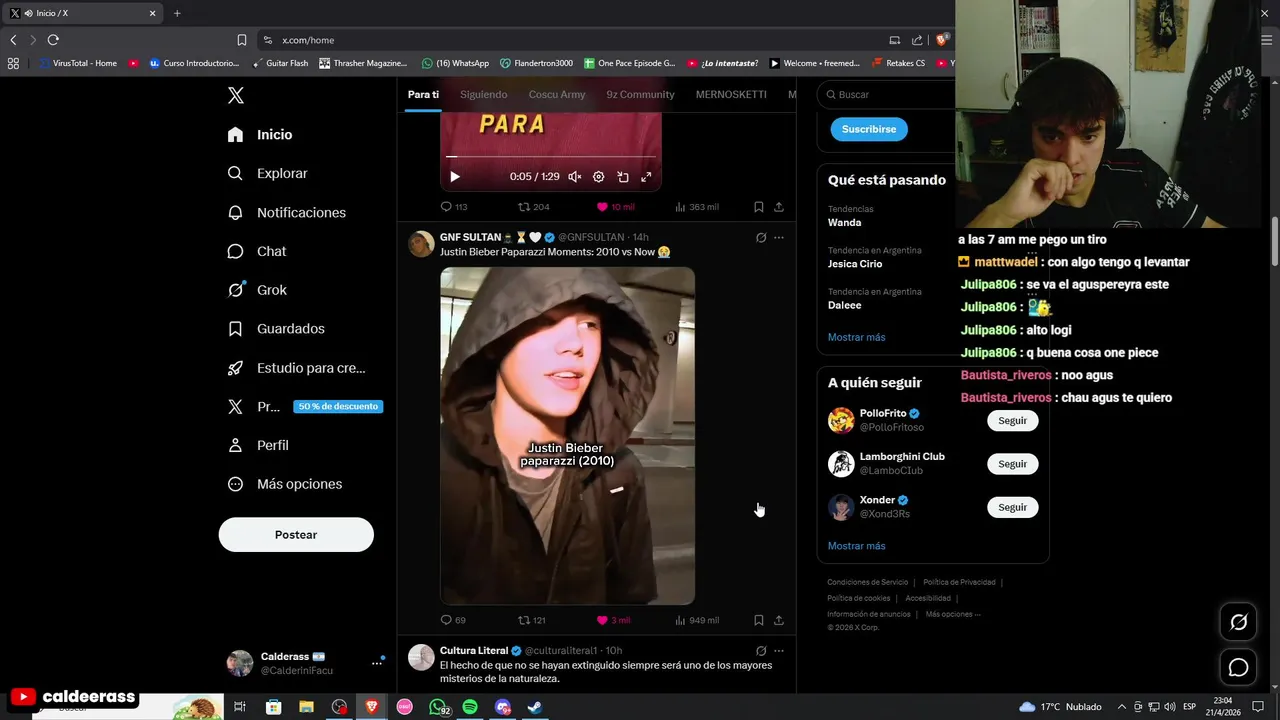
Task: Repost the post with 121 reposts
Action: pyautogui.click(x=532, y=620)
